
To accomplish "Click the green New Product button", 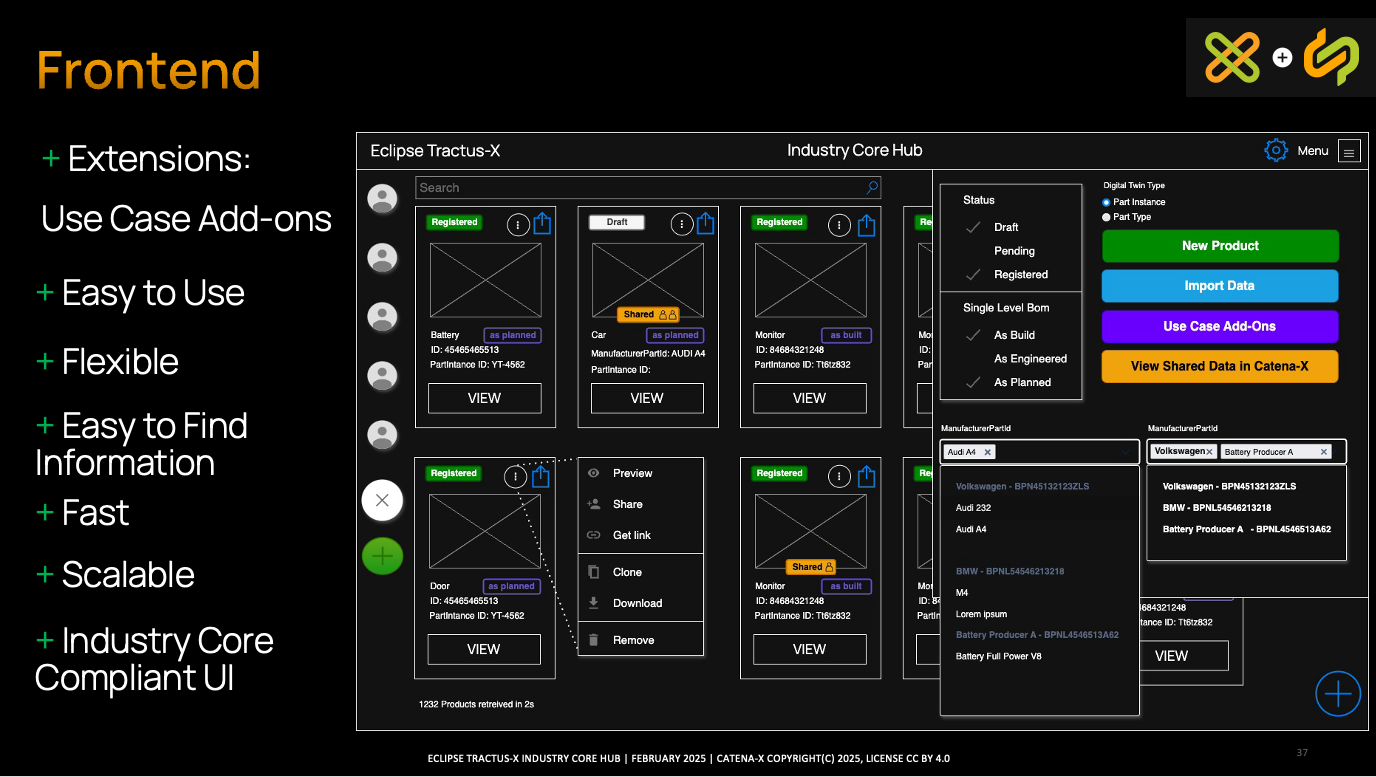I will [x=1220, y=246].
